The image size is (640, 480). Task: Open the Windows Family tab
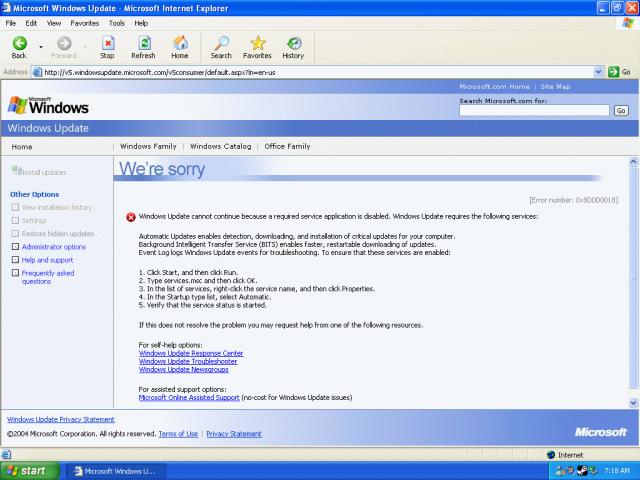(x=148, y=146)
